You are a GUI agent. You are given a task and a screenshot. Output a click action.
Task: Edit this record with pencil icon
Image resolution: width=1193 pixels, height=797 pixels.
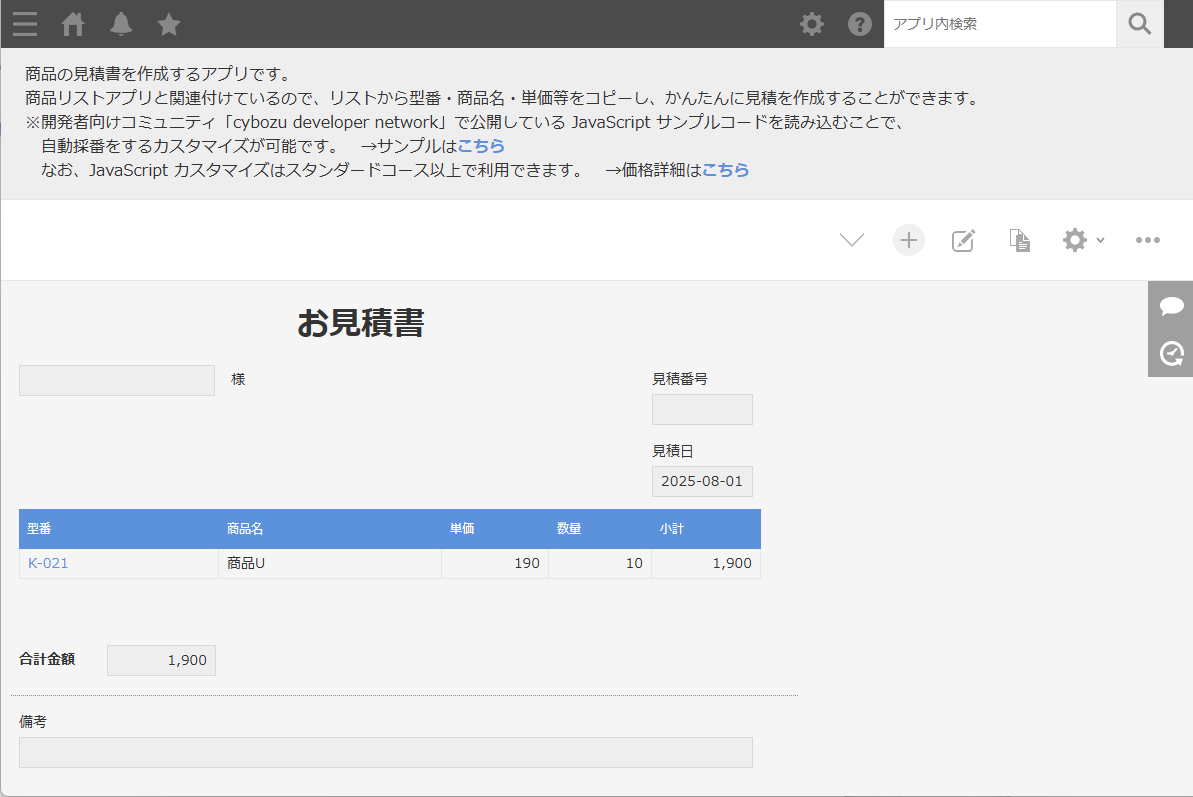[963, 240]
